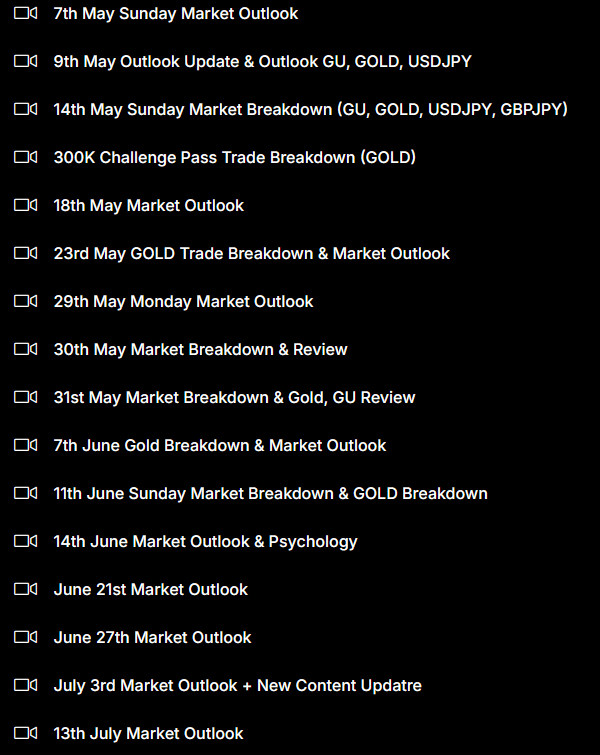Click video icon for 23rd May GOLD Trade Breakdown
This screenshot has width=600, height=755.
[25, 254]
